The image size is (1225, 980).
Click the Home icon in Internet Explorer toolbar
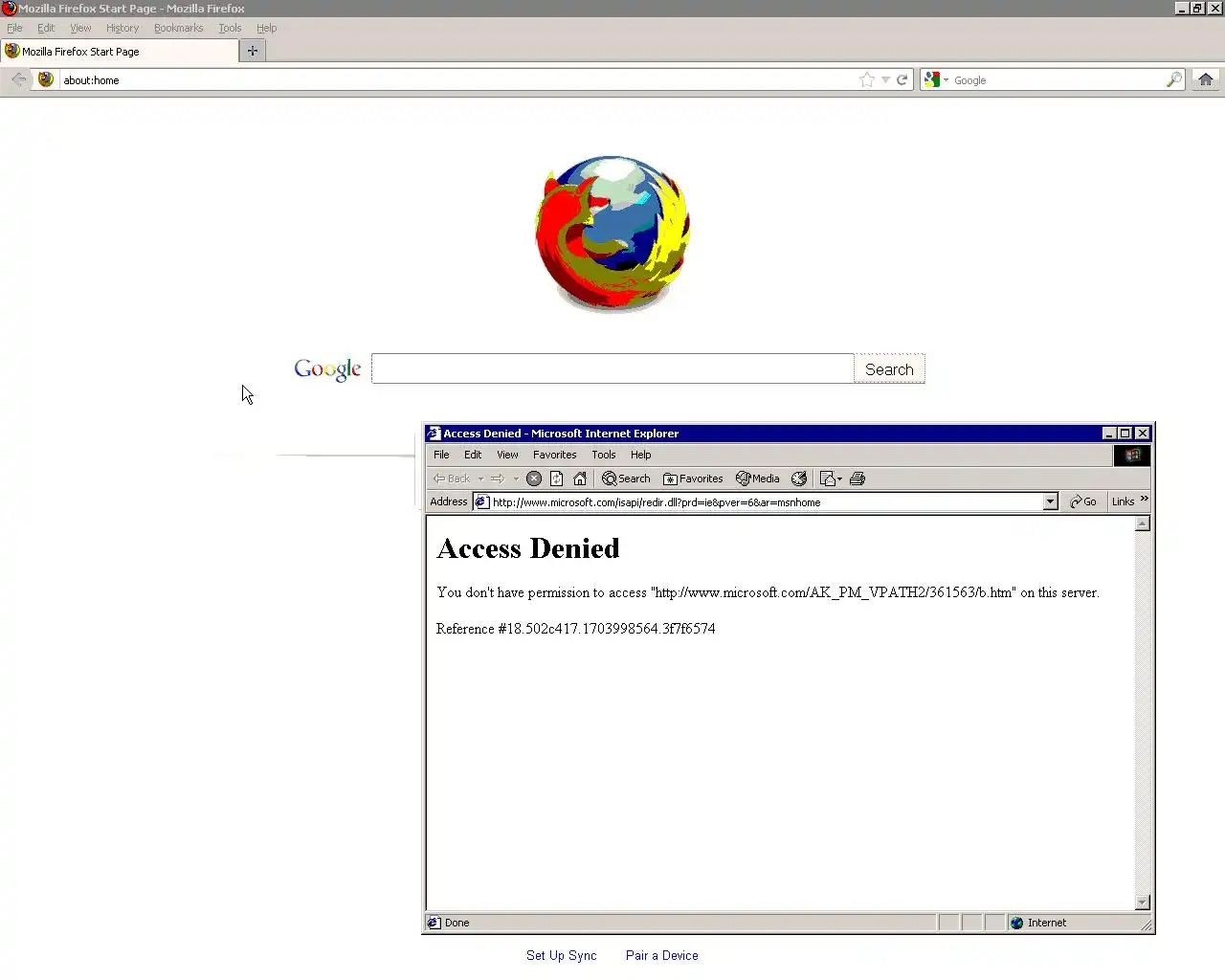[x=580, y=479]
